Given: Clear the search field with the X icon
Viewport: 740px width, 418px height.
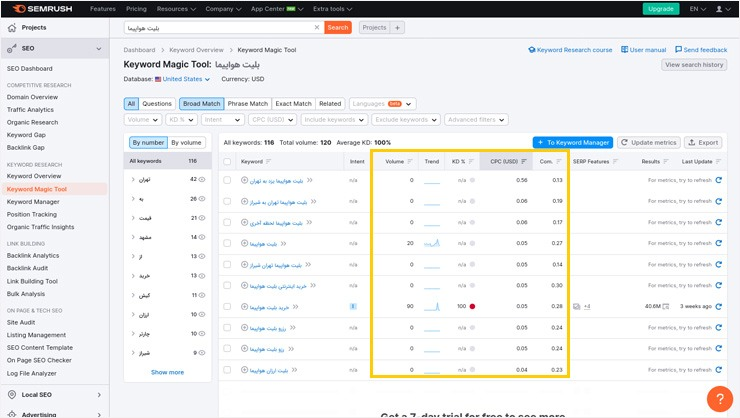Looking at the screenshot, I should 317,27.
